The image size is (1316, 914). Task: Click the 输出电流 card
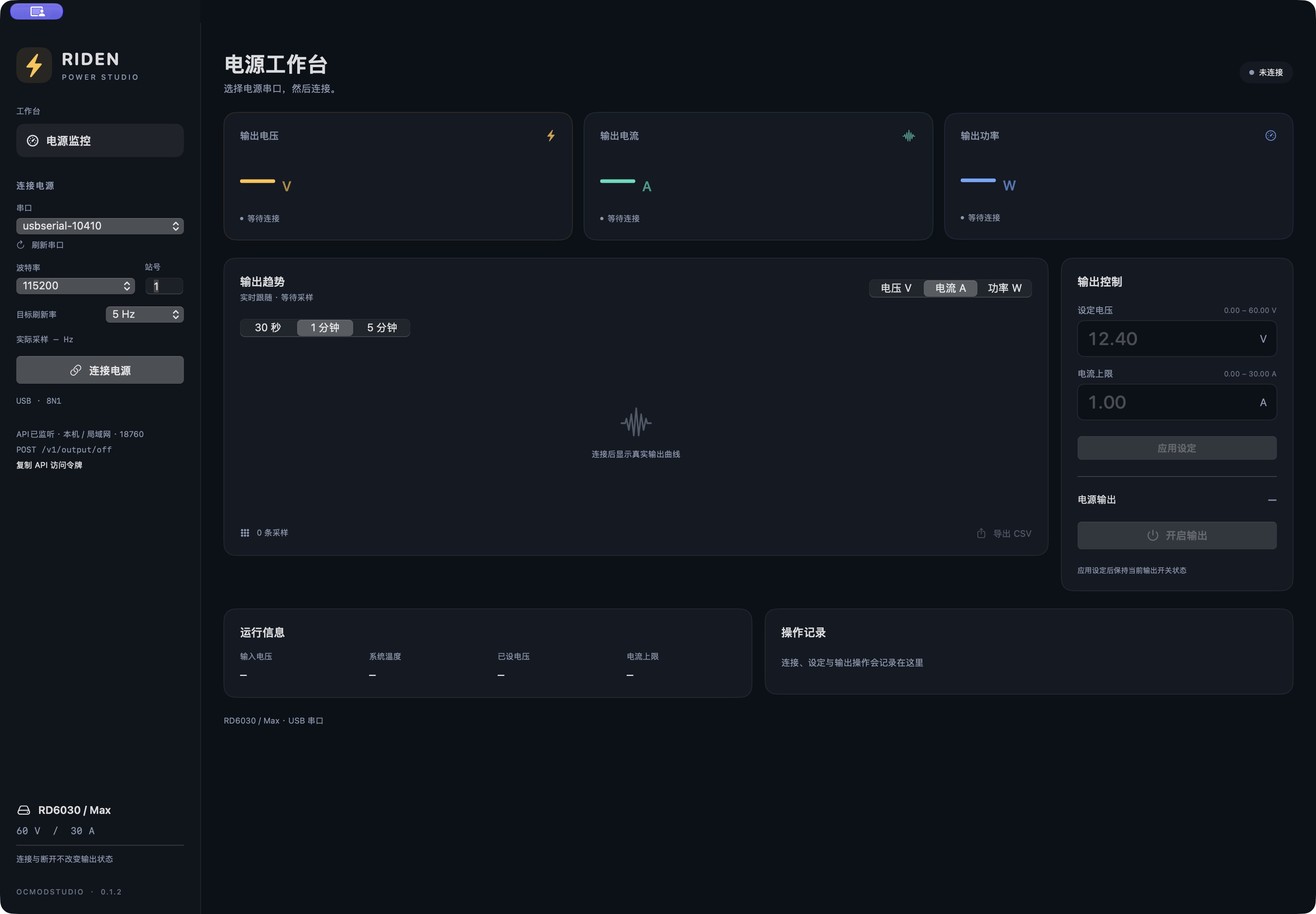click(758, 176)
